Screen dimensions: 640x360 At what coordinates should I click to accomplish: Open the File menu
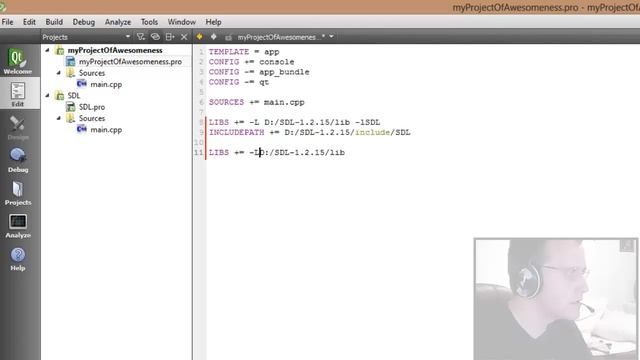(7, 22)
